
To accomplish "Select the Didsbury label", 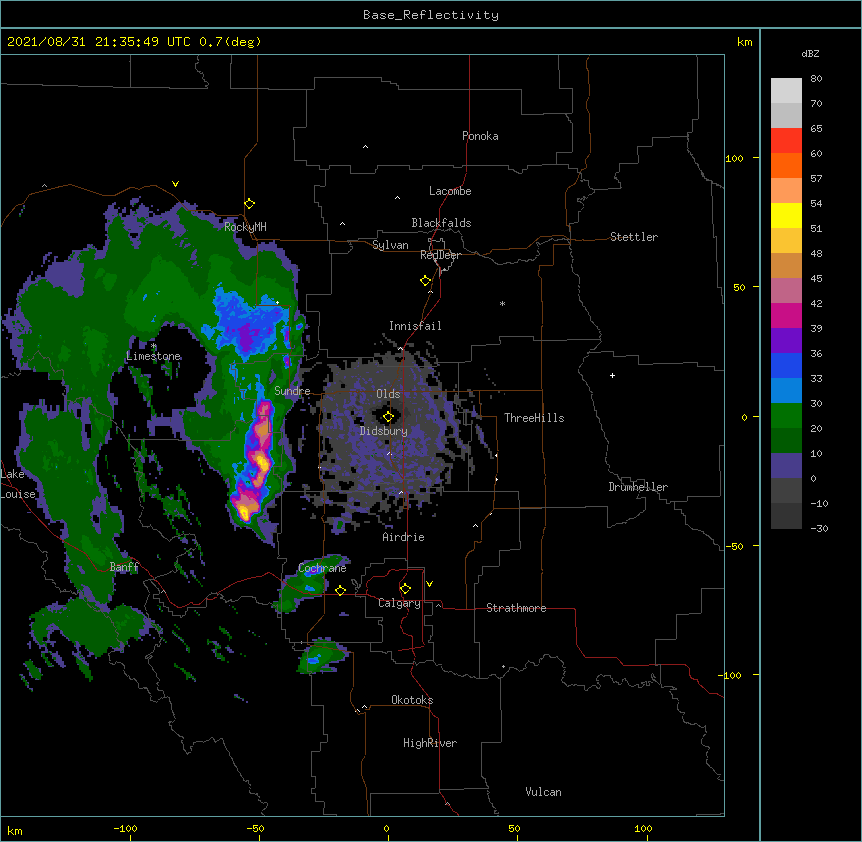I will pos(384,431).
